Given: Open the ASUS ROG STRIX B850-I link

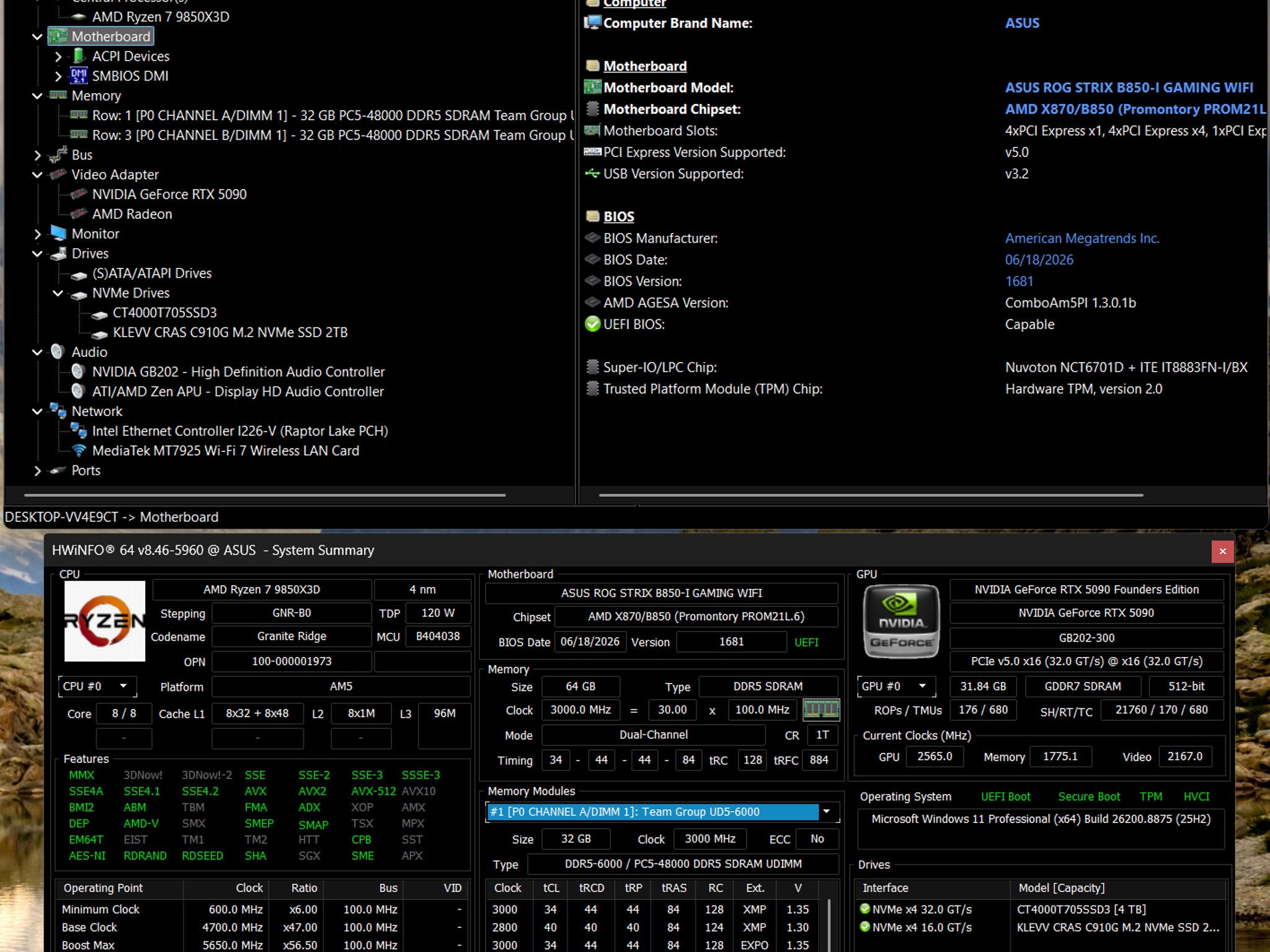Looking at the screenshot, I should [1129, 88].
